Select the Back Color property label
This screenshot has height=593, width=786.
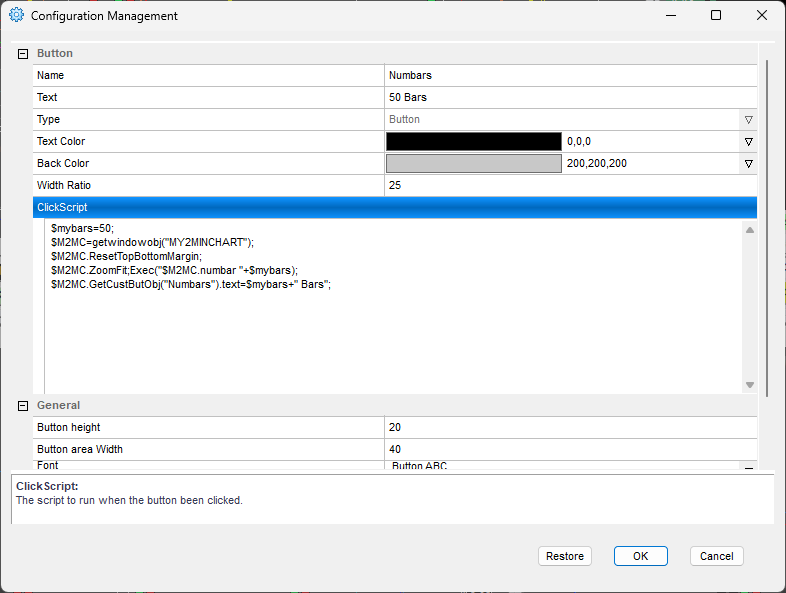coord(63,163)
